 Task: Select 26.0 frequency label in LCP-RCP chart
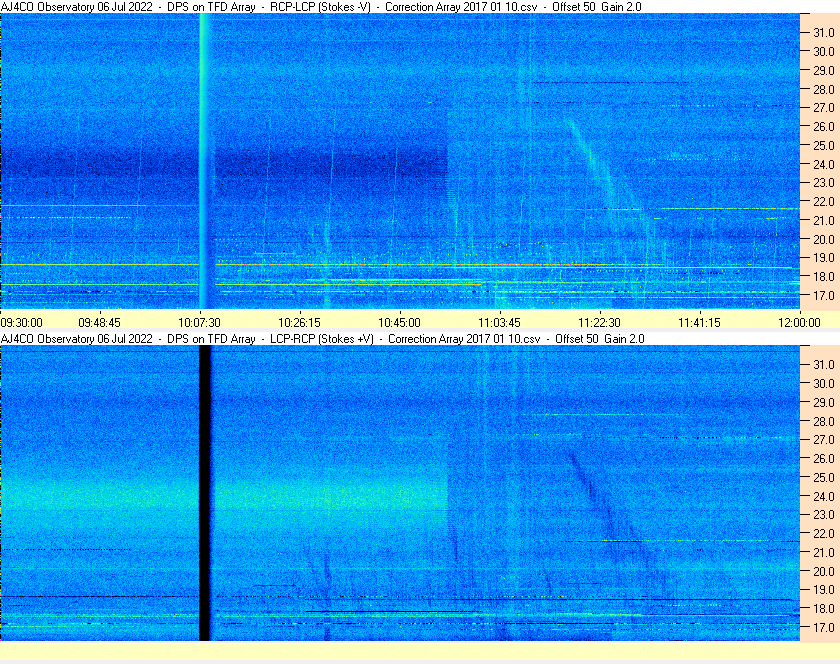824,458
